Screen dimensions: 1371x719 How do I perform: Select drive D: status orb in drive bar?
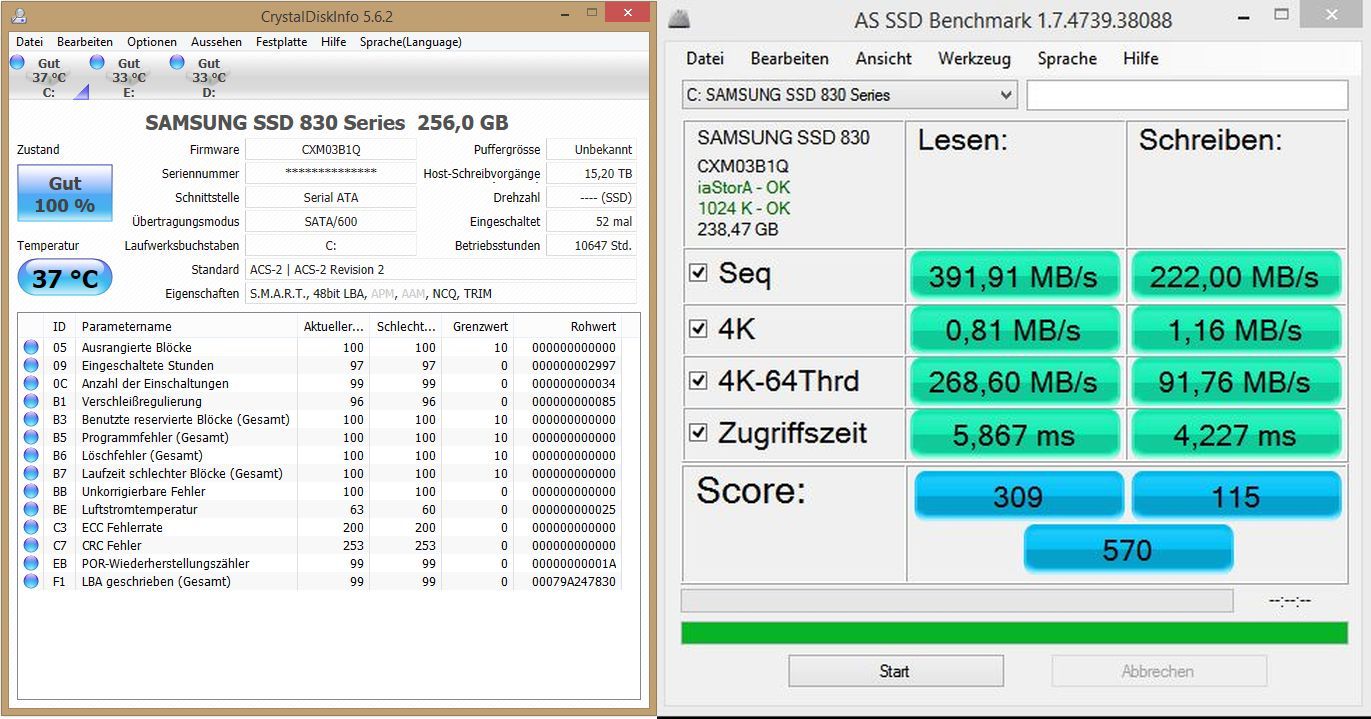177,63
